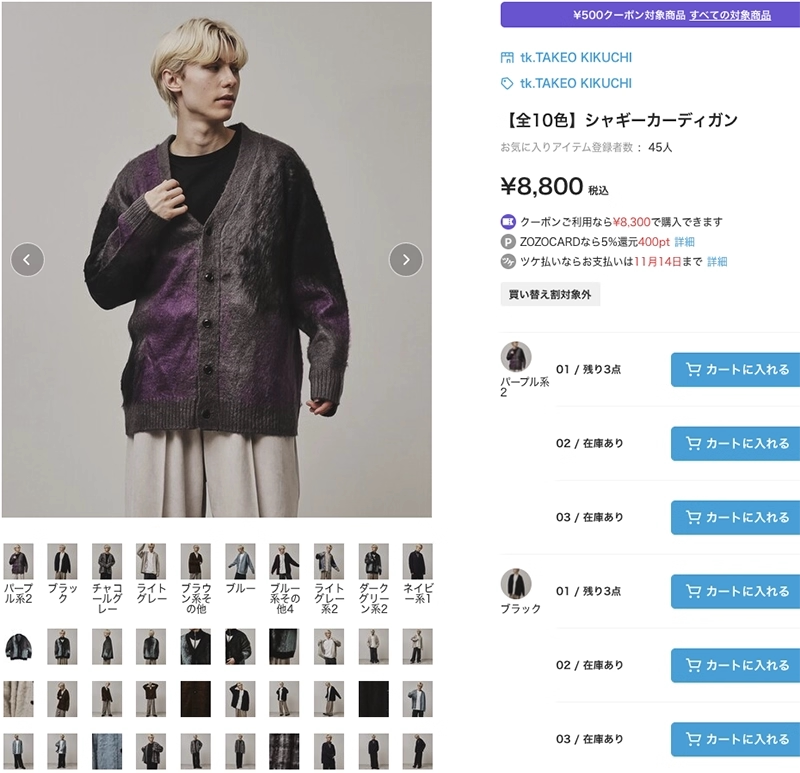800x773 pixels.
Task: Click cart icon for パープル系2 size 03
Action: point(693,518)
